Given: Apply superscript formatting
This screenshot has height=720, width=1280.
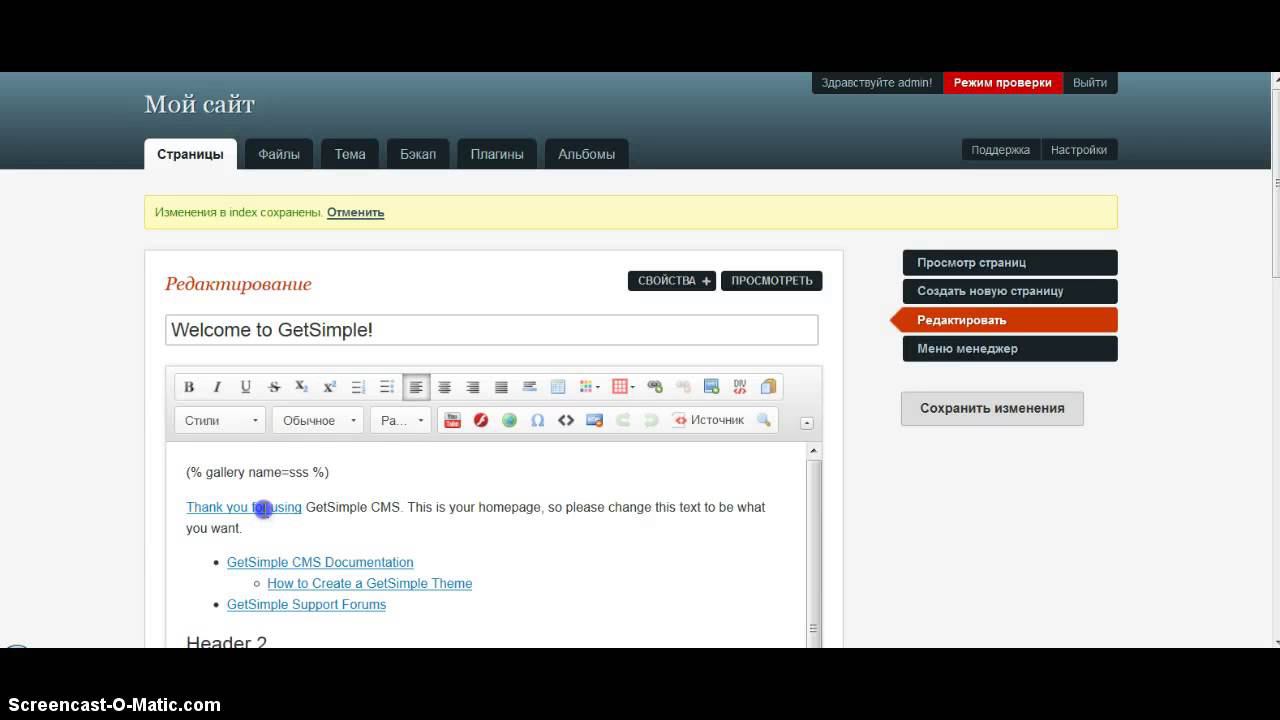Looking at the screenshot, I should tap(330, 387).
